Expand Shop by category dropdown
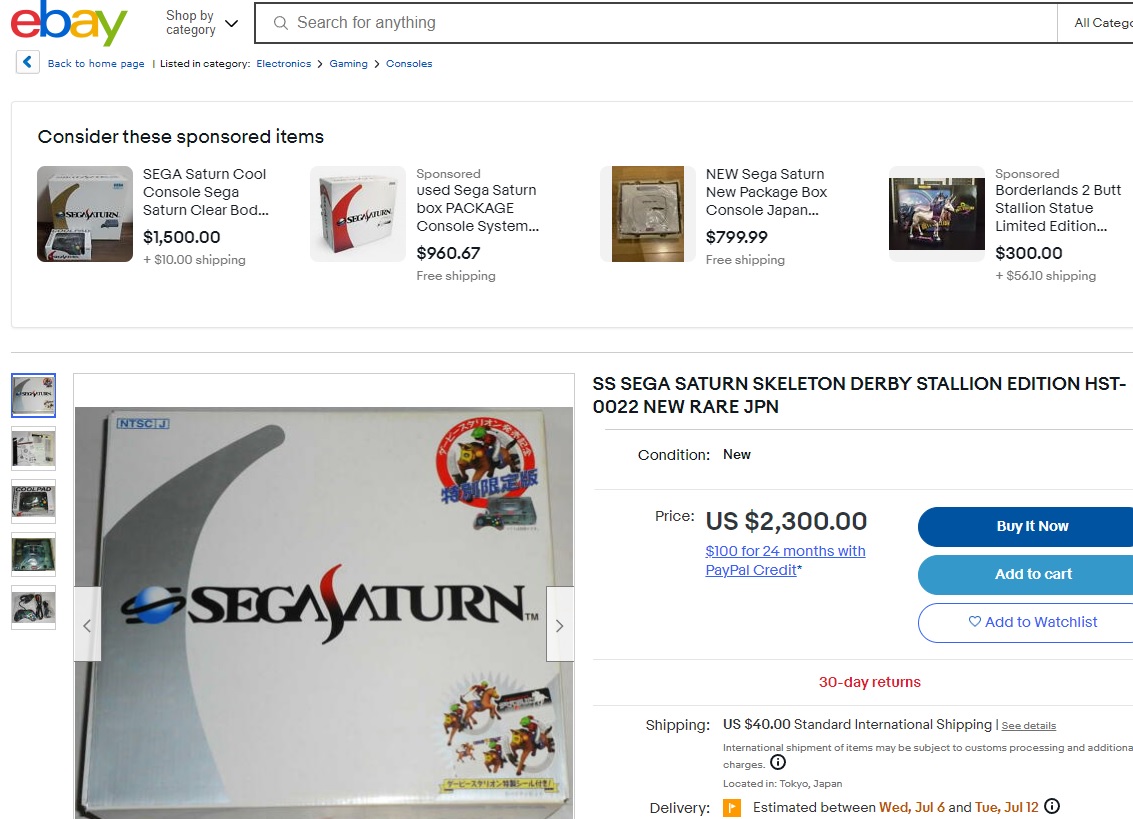Viewport: 1133px width, 819px height. pyautogui.click(x=202, y=22)
